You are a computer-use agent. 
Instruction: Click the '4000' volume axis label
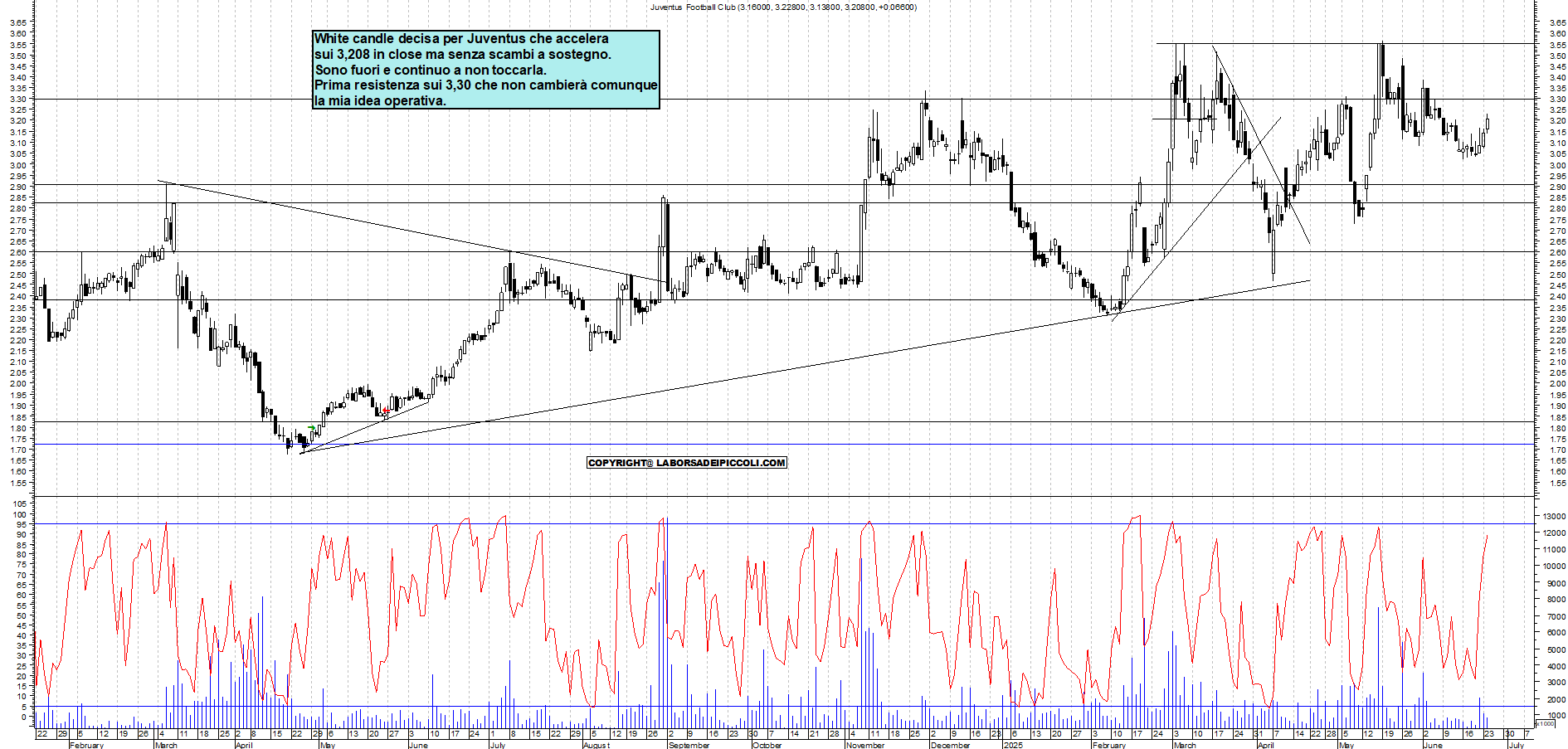coord(1556,666)
